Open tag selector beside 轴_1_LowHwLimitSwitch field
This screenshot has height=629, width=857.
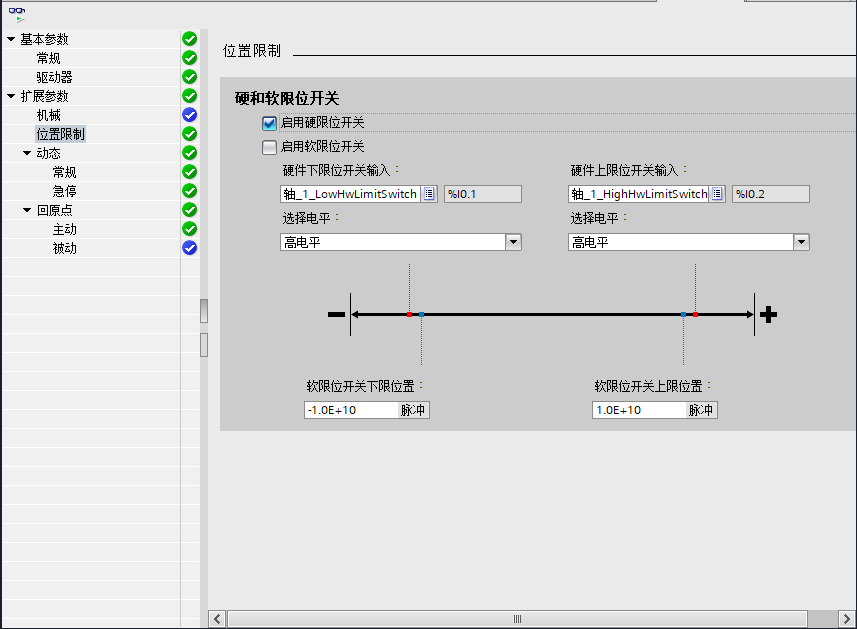[429, 194]
